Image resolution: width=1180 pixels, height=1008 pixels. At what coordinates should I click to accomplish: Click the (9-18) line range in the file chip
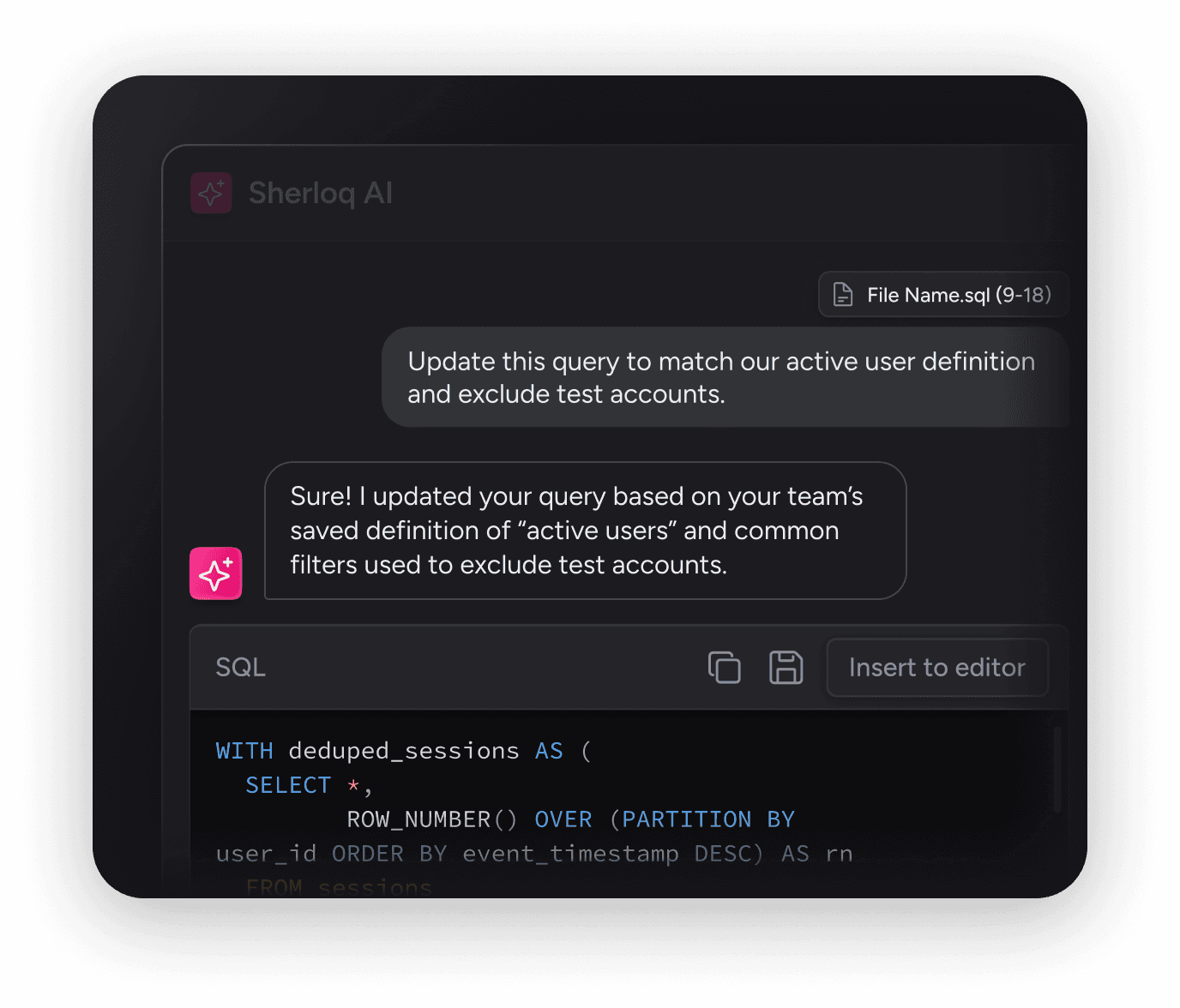[x=1023, y=295]
